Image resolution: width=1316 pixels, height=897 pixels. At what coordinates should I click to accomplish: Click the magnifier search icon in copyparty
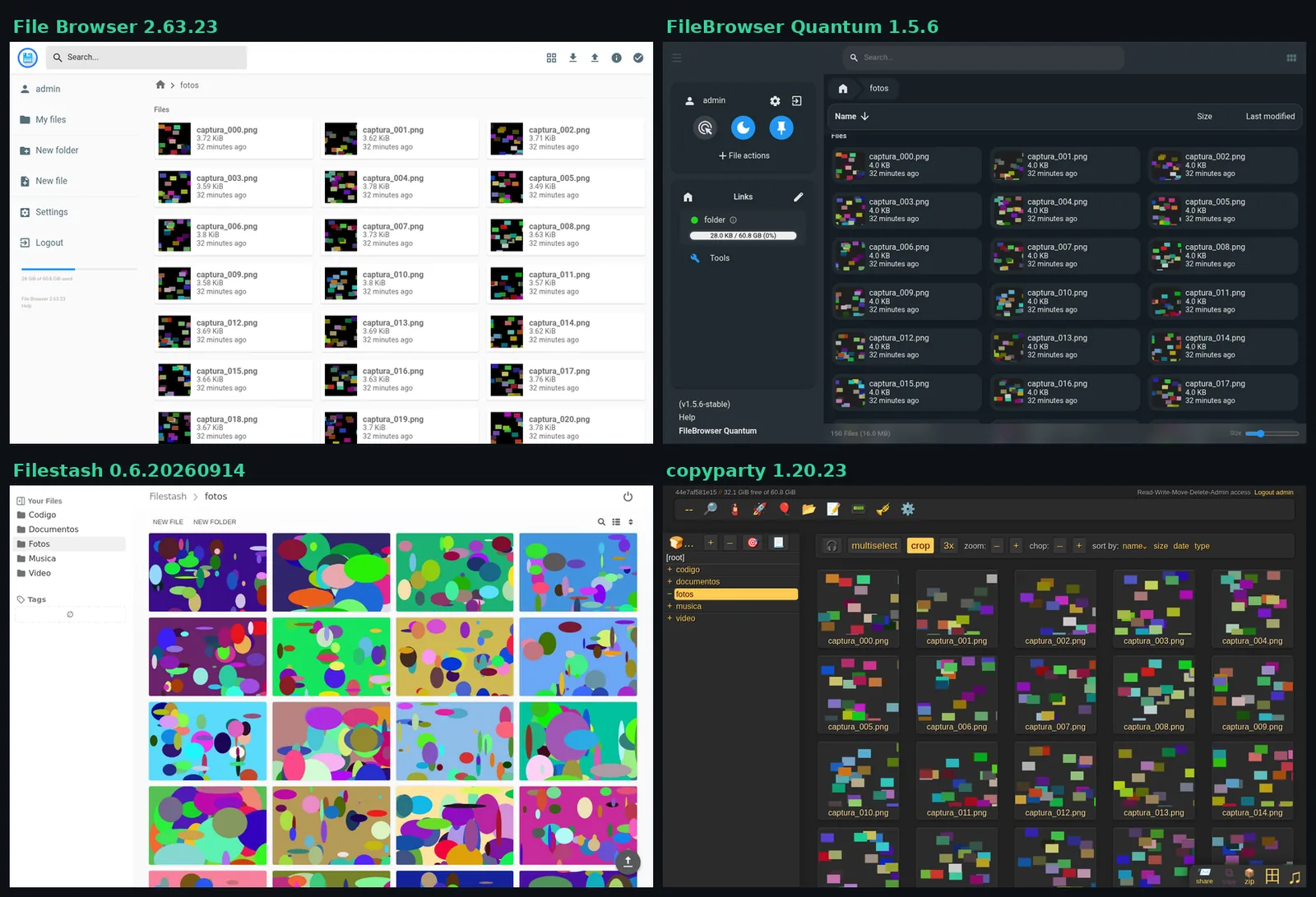coord(711,510)
